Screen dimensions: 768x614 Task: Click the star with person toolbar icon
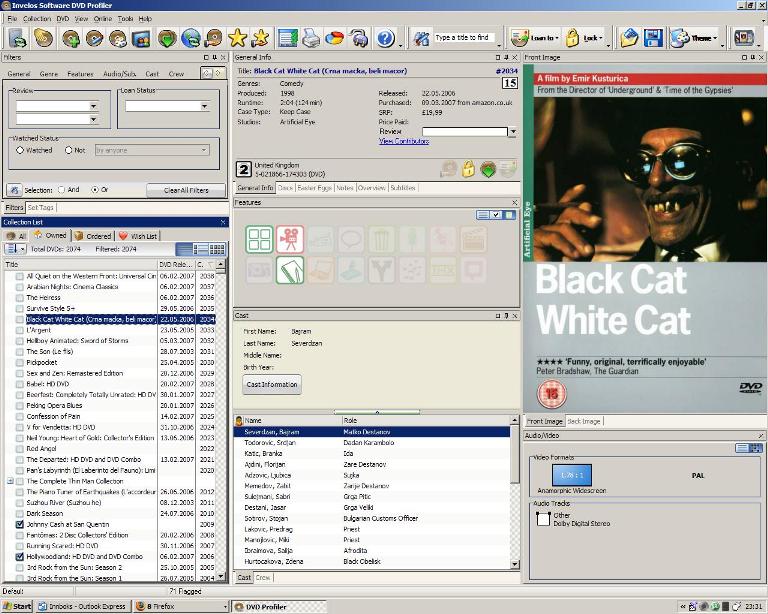click(260, 38)
